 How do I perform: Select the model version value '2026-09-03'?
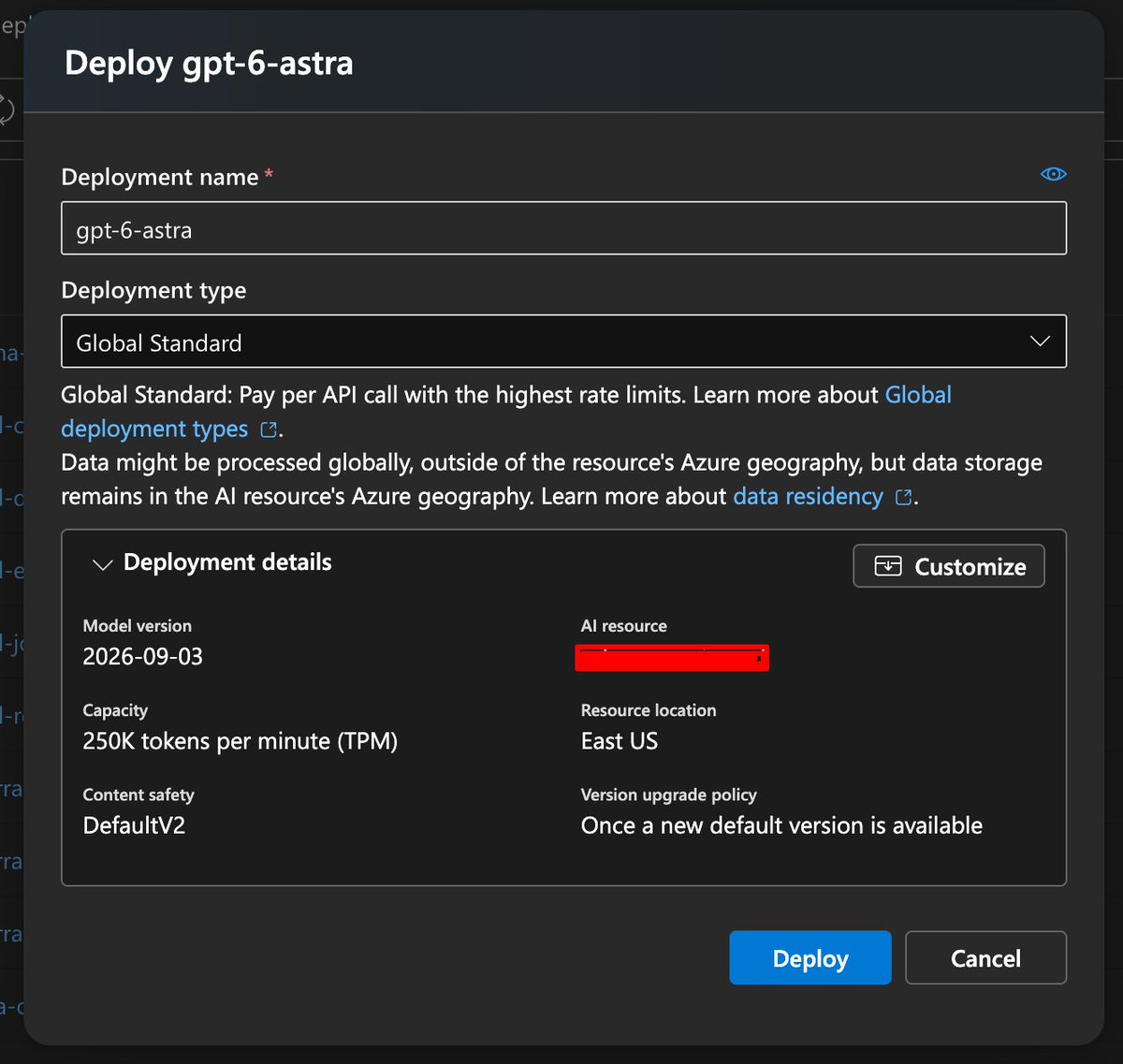pyautogui.click(x=142, y=656)
